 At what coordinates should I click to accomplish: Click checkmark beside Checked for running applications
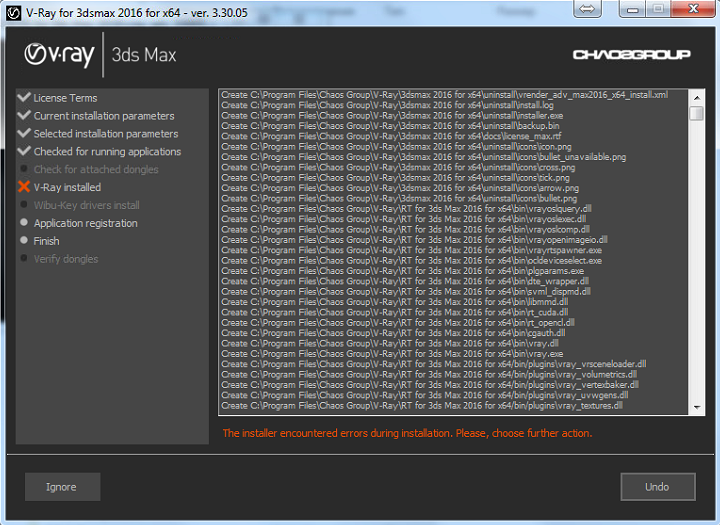point(24,151)
